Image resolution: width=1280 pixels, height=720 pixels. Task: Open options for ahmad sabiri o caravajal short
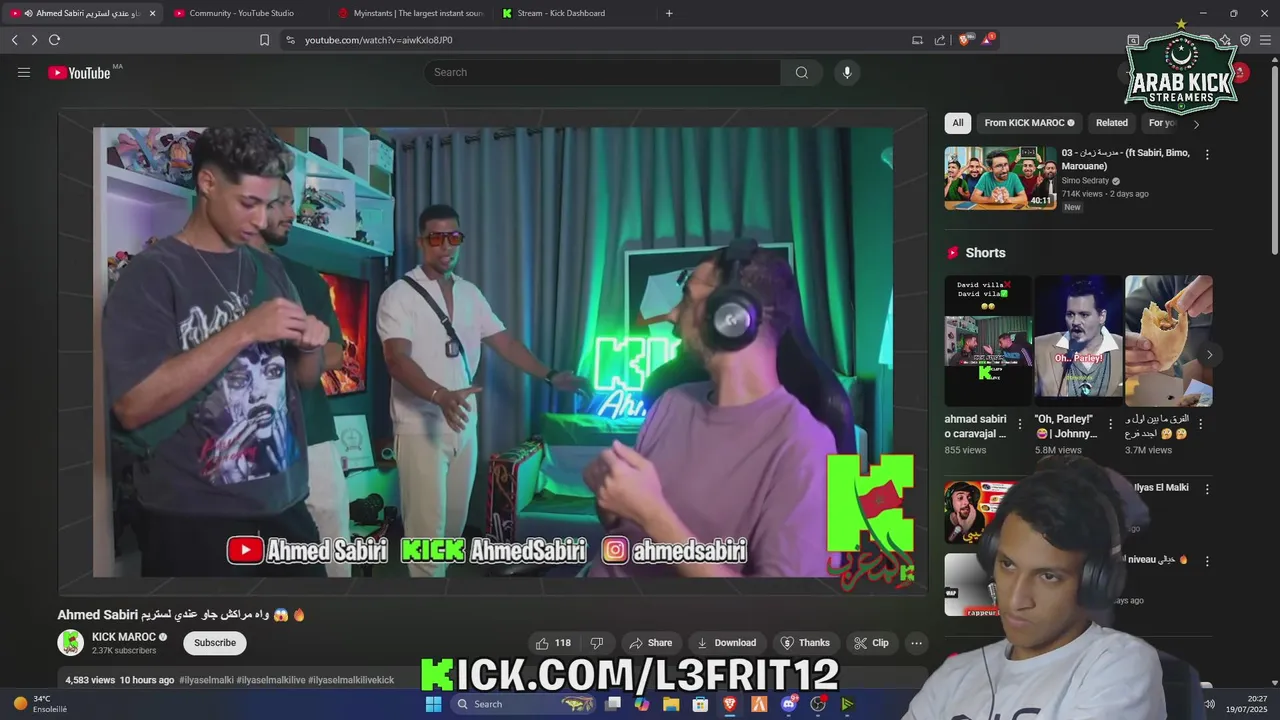[x=1020, y=424]
